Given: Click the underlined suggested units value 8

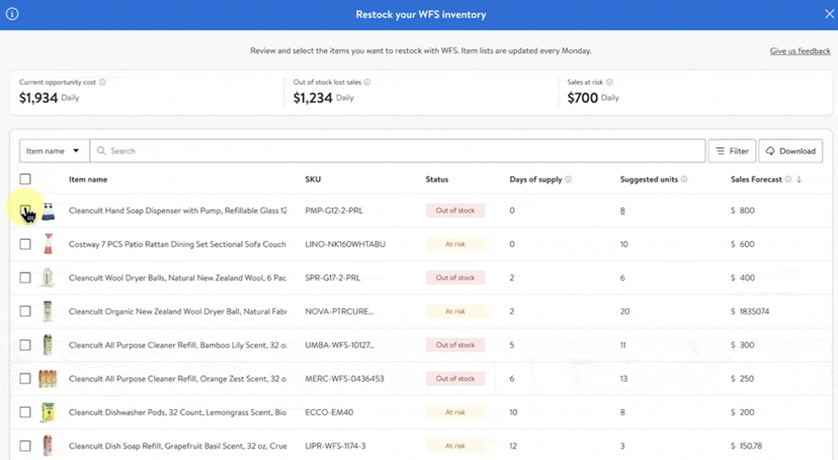Looking at the screenshot, I should pyautogui.click(x=623, y=211).
